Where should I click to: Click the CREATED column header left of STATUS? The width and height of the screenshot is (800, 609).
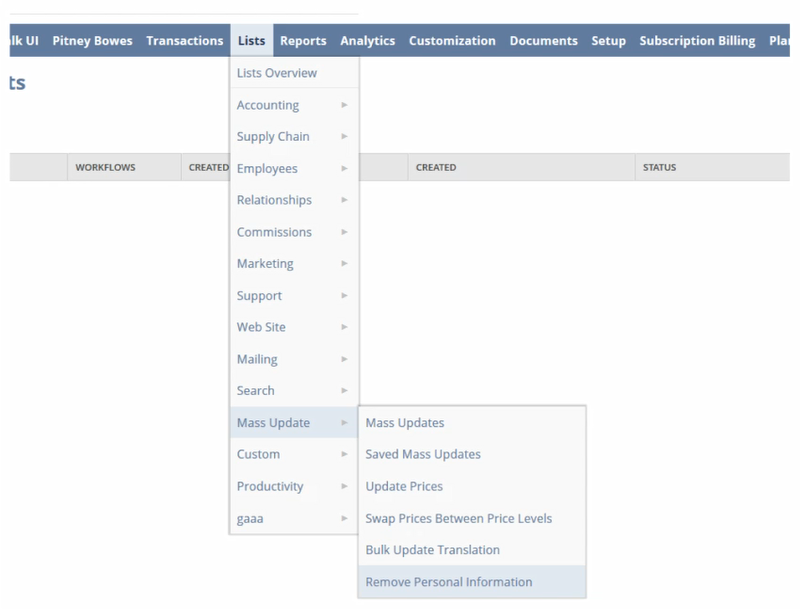[x=521, y=167]
